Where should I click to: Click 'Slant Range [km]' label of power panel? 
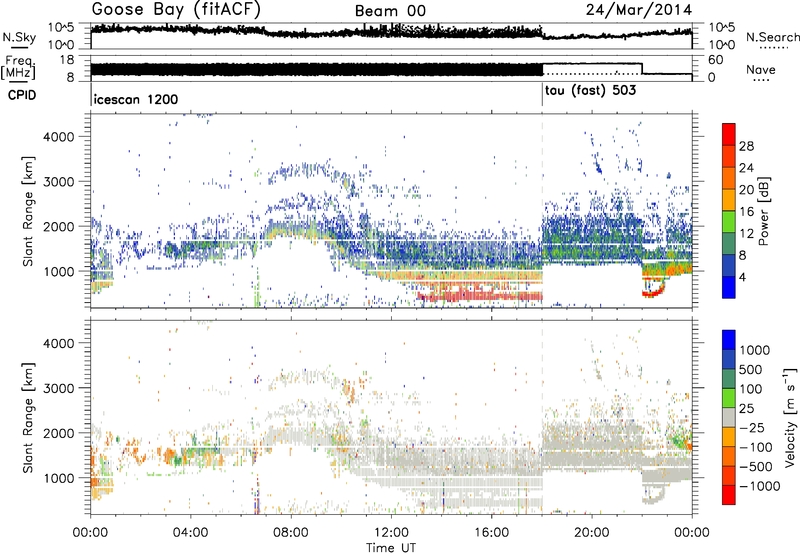tap(28, 211)
